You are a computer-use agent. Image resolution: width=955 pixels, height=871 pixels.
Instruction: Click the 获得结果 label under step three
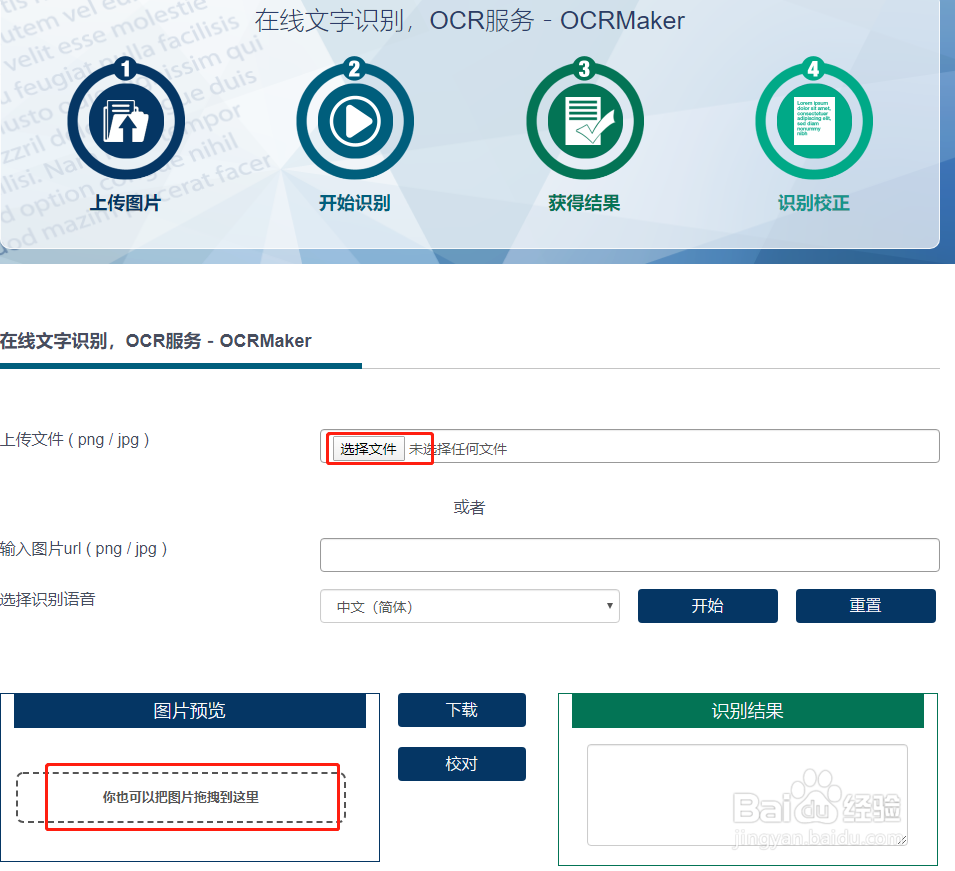click(584, 203)
